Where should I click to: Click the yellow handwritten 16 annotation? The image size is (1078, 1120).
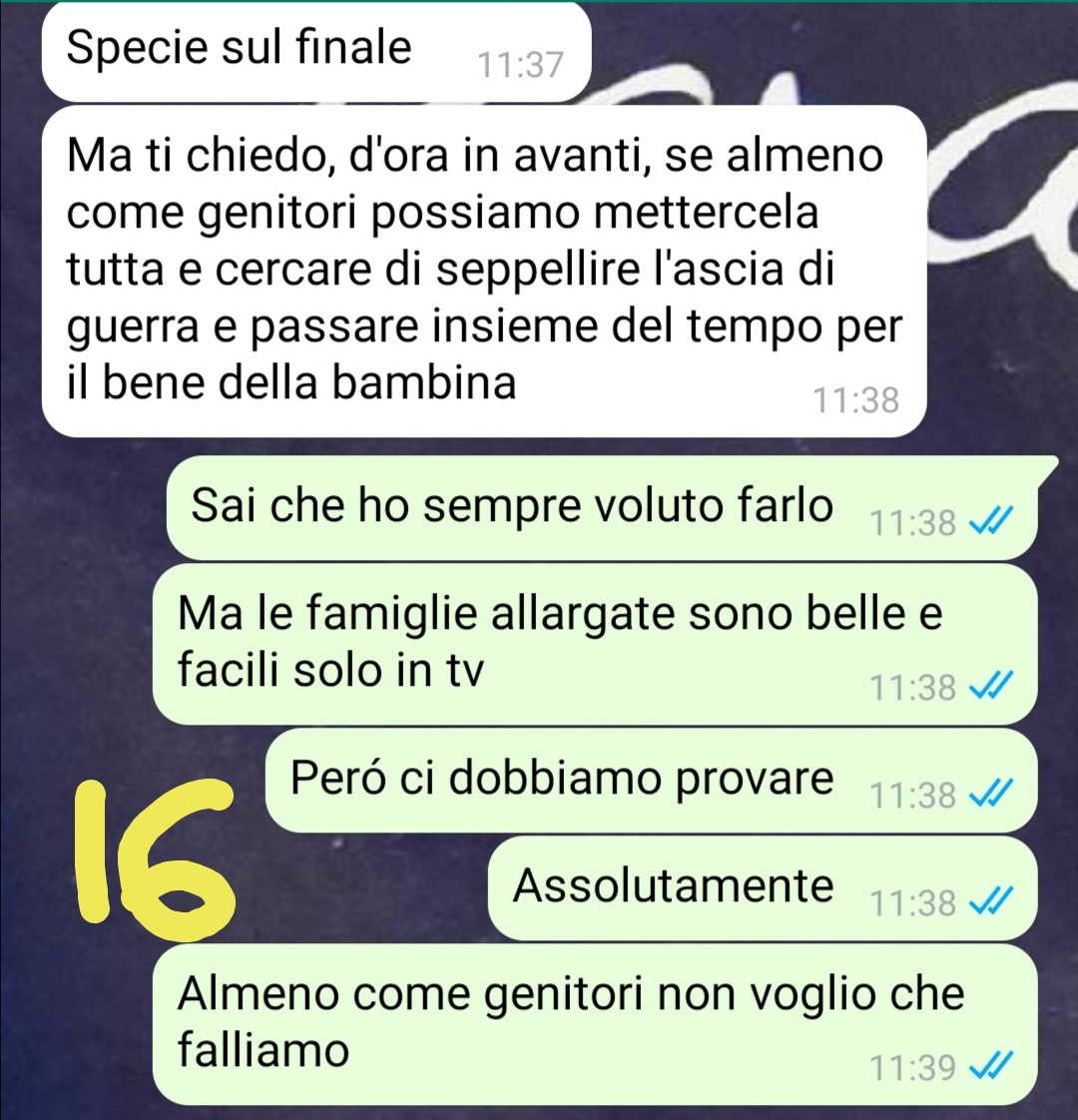[155, 856]
